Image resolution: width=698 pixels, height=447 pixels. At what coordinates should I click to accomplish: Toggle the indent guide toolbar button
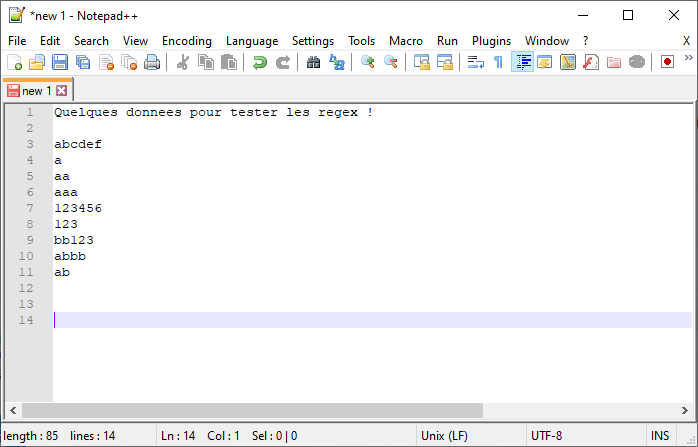pos(522,62)
